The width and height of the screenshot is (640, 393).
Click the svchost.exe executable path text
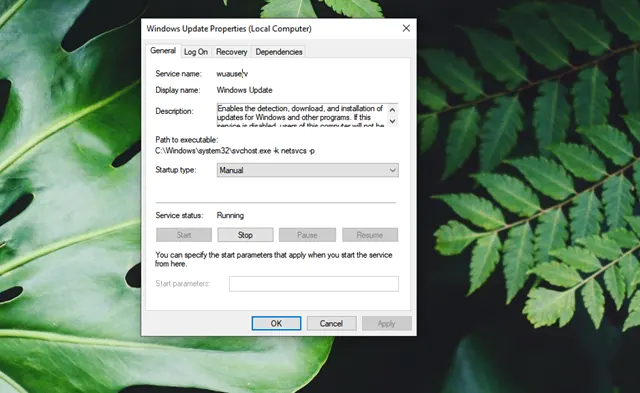[x=235, y=151]
